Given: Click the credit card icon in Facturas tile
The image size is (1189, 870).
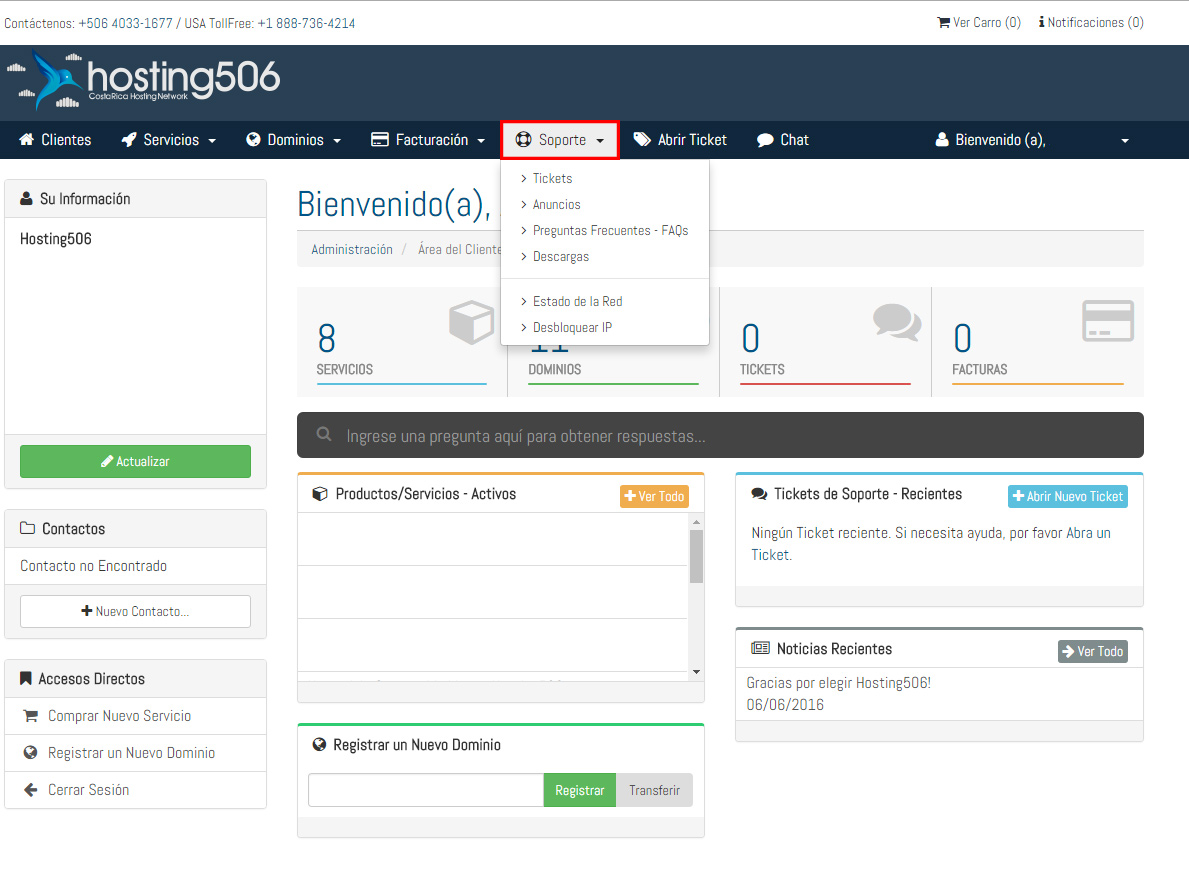Looking at the screenshot, I should (1107, 321).
